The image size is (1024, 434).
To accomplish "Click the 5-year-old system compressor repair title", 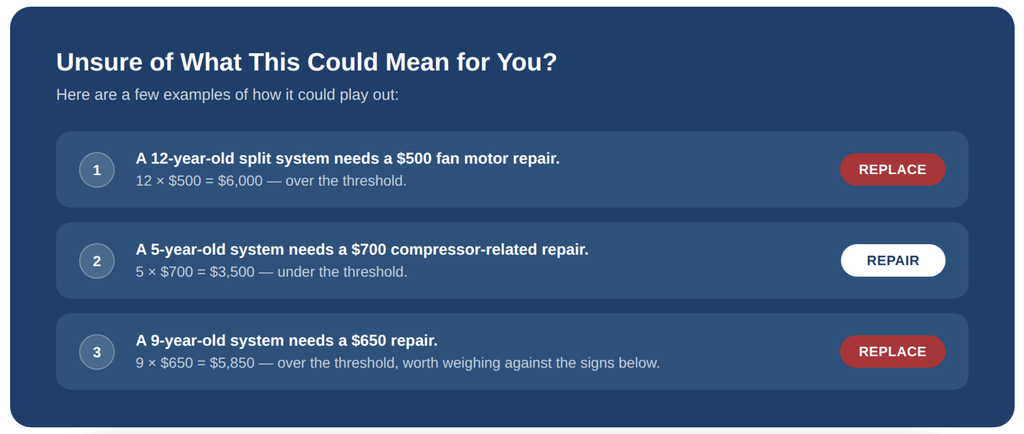I will coord(362,249).
